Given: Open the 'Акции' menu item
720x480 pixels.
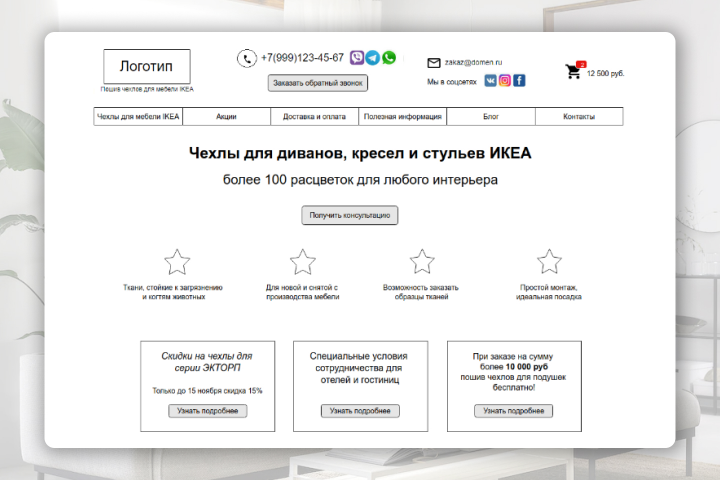Looking at the screenshot, I should [x=226, y=117].
